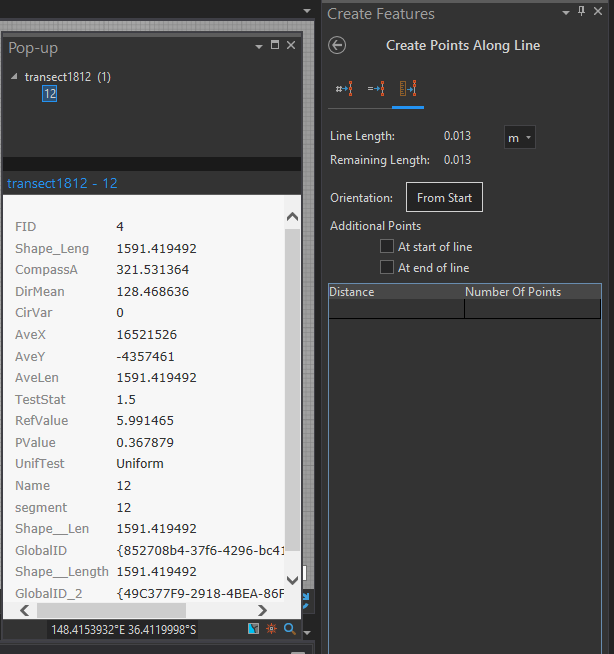Click the AveX value 16521526

[146, 335]
